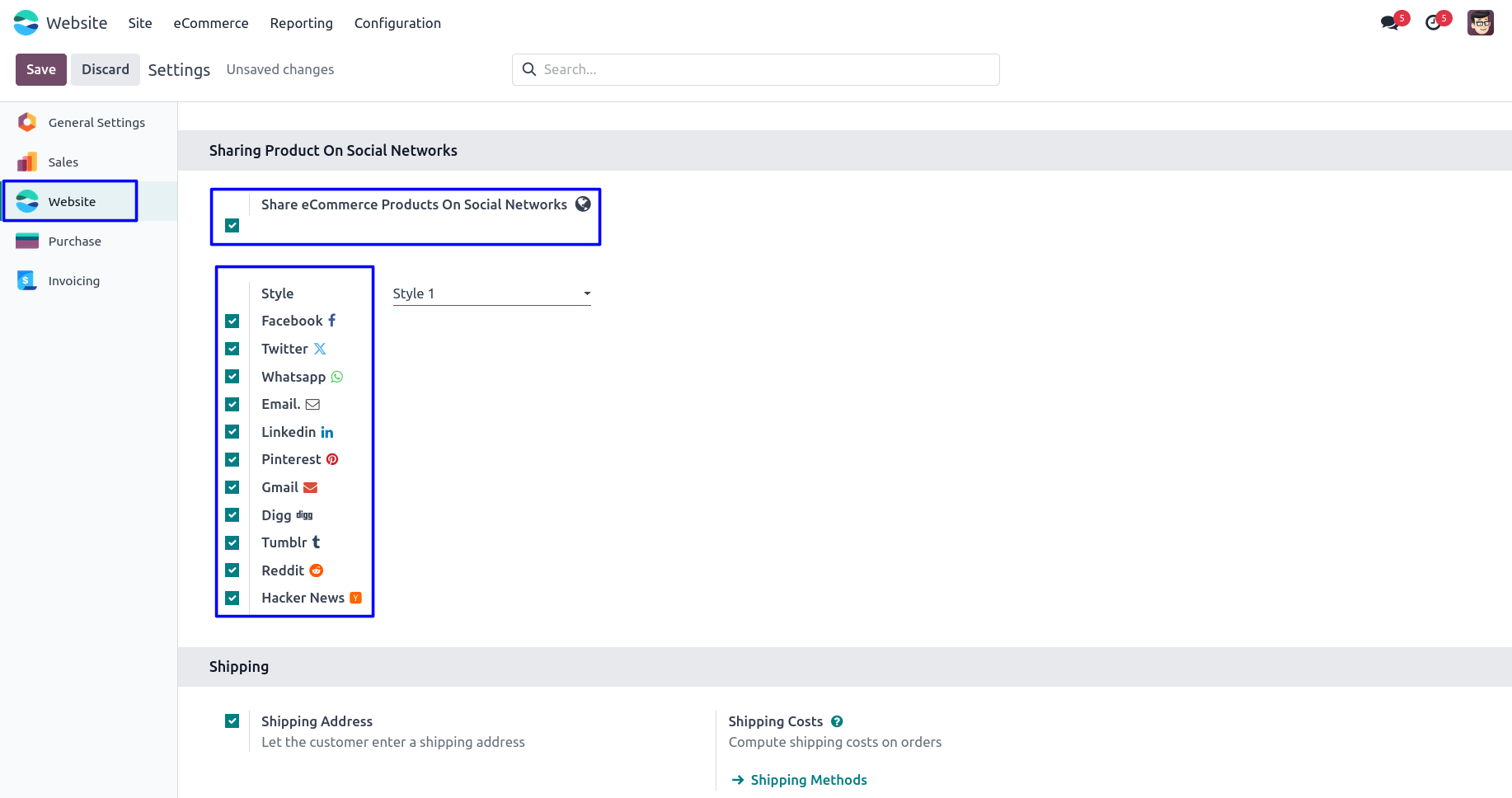Open the activities clock icon
Screen dimensions: 1512x798
coord(1434,23)
